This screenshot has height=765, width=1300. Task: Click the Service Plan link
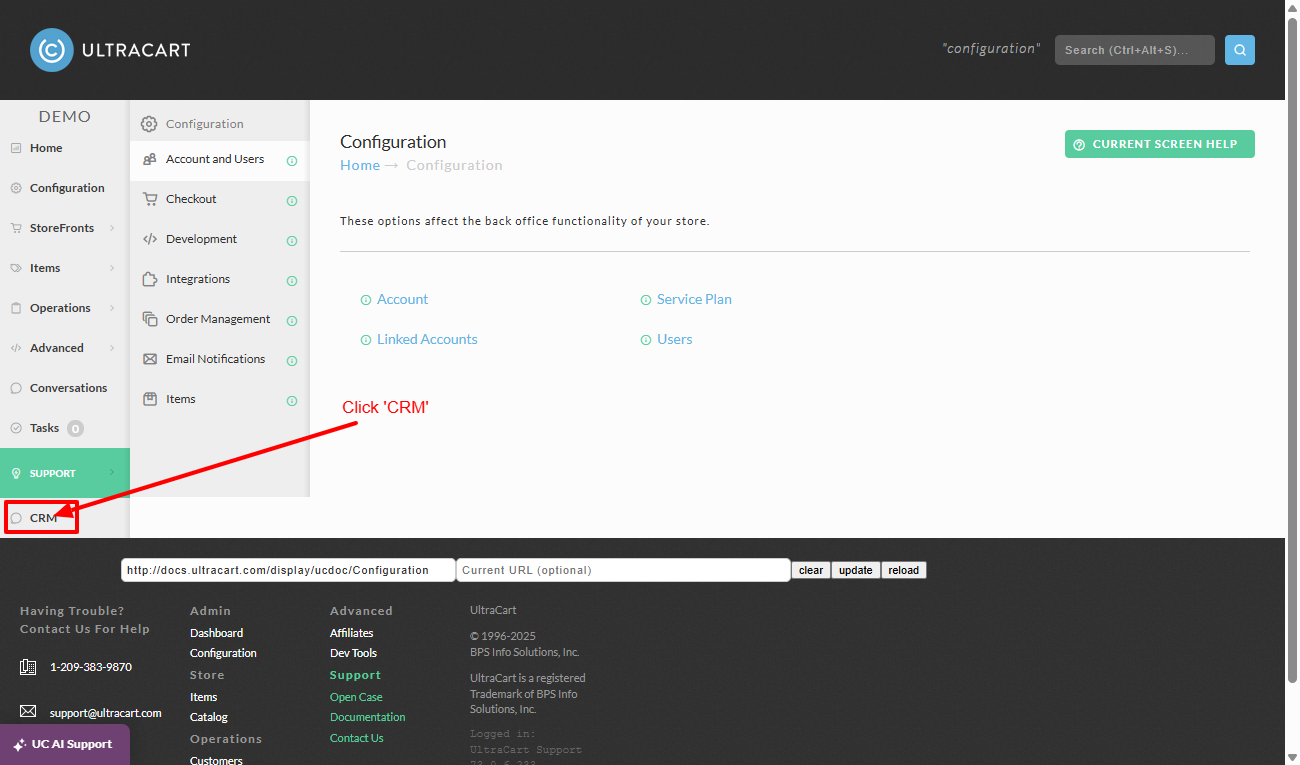[694, 299]
